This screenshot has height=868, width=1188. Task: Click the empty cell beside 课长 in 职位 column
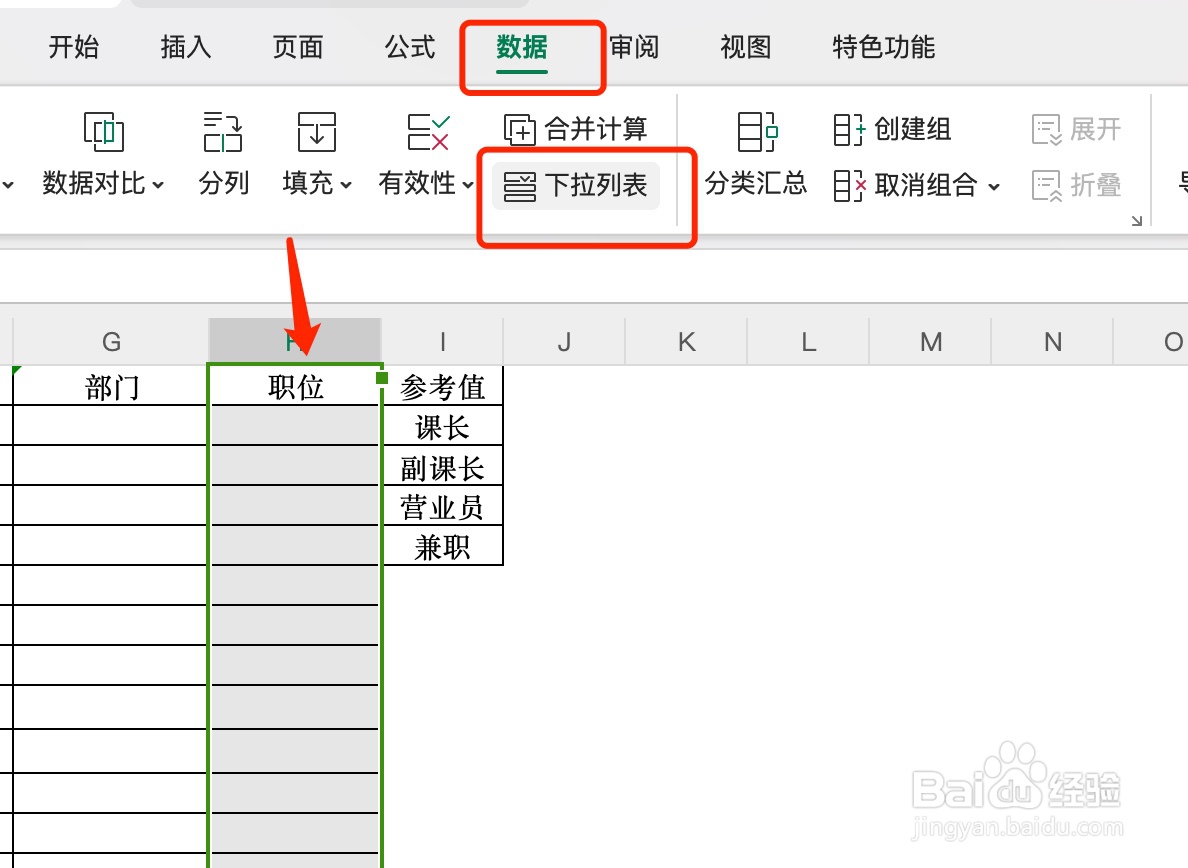click(x=295, y=426)
